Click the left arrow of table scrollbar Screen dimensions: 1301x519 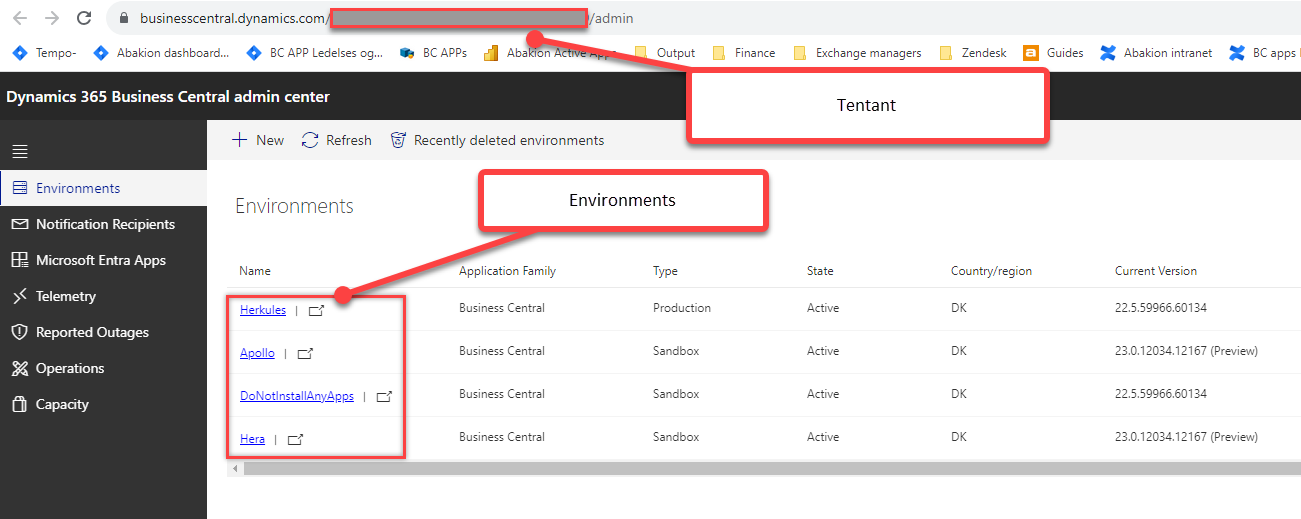(234, 468)
